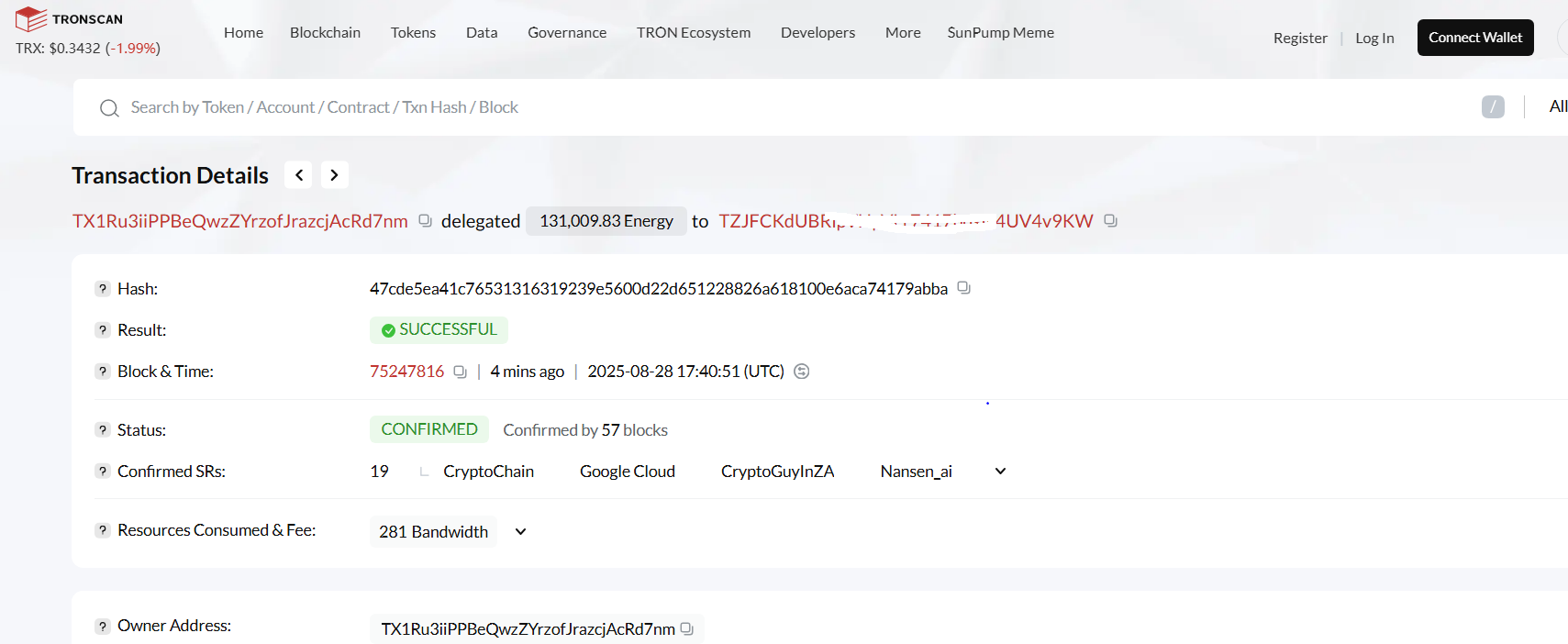Switch the time zone display icon

[x=801, y=372]
